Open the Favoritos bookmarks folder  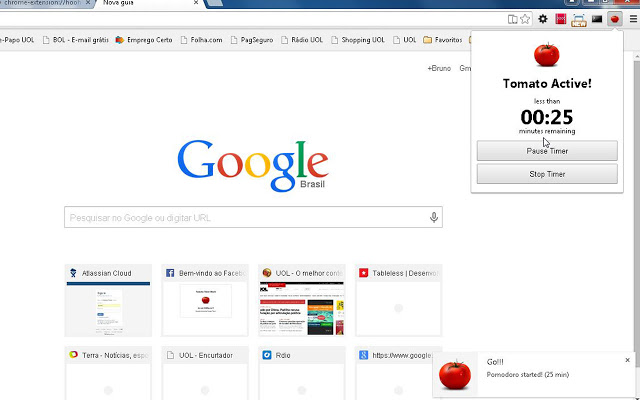coord(443,40)
